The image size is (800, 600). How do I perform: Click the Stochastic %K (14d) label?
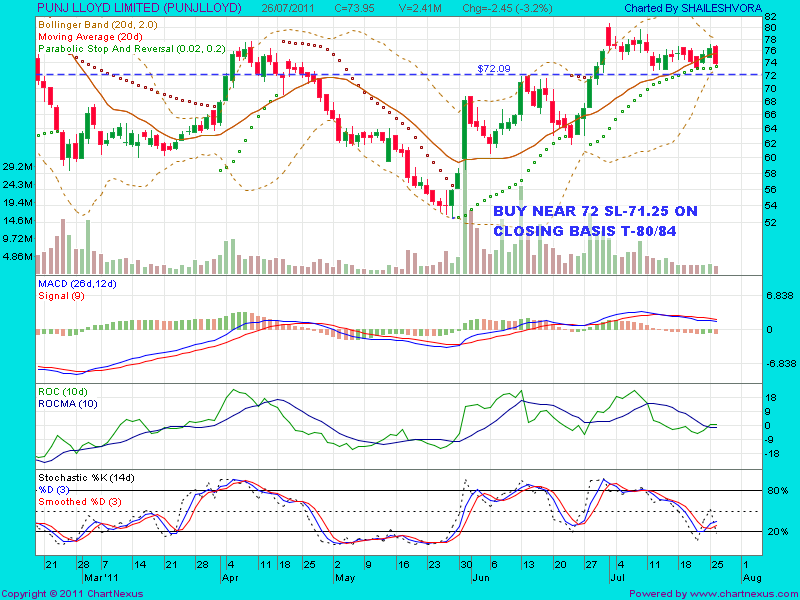(85, 478)
